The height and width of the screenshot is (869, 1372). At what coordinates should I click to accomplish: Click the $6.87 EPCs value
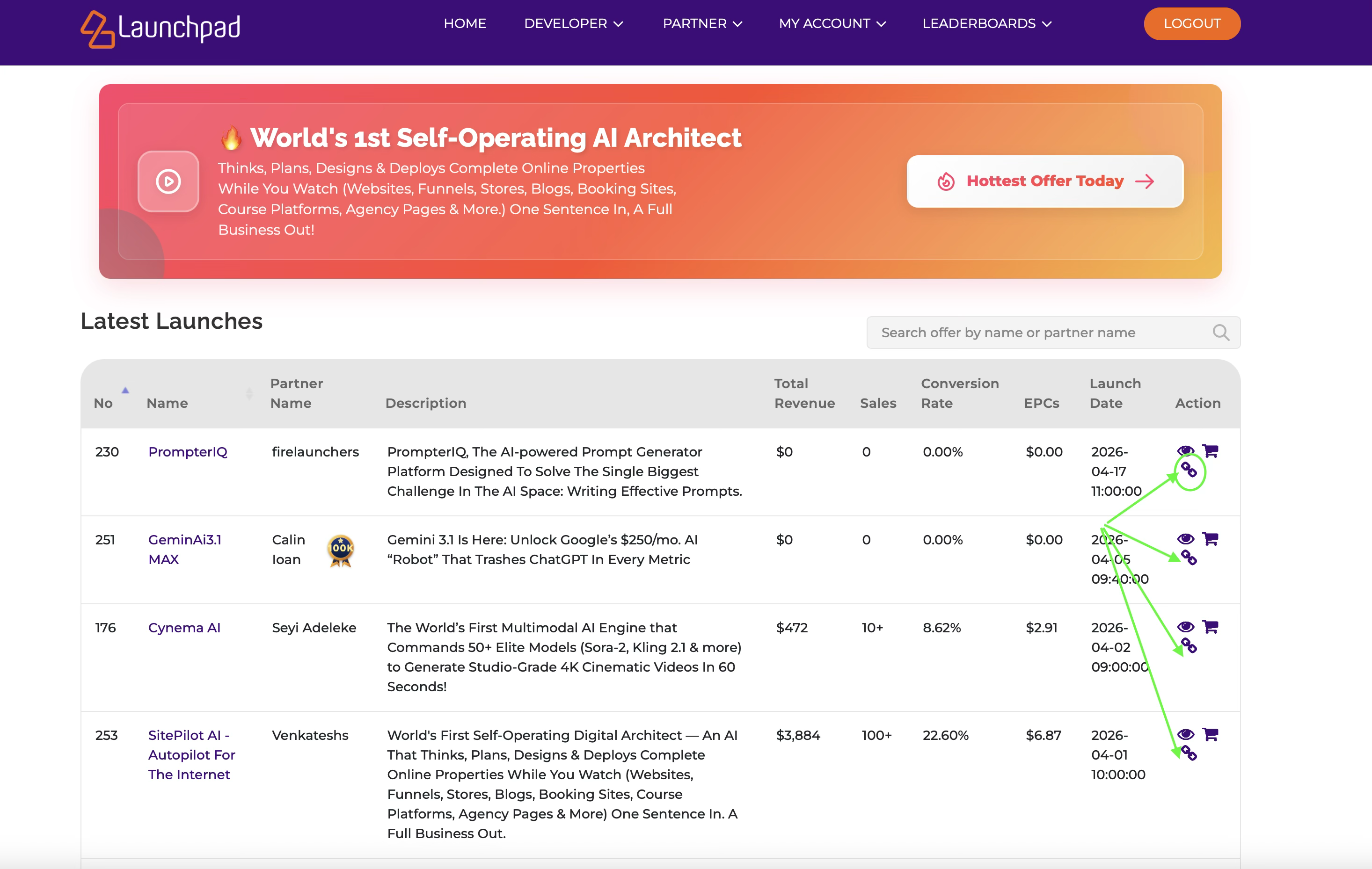click(x=1043, y=735)
